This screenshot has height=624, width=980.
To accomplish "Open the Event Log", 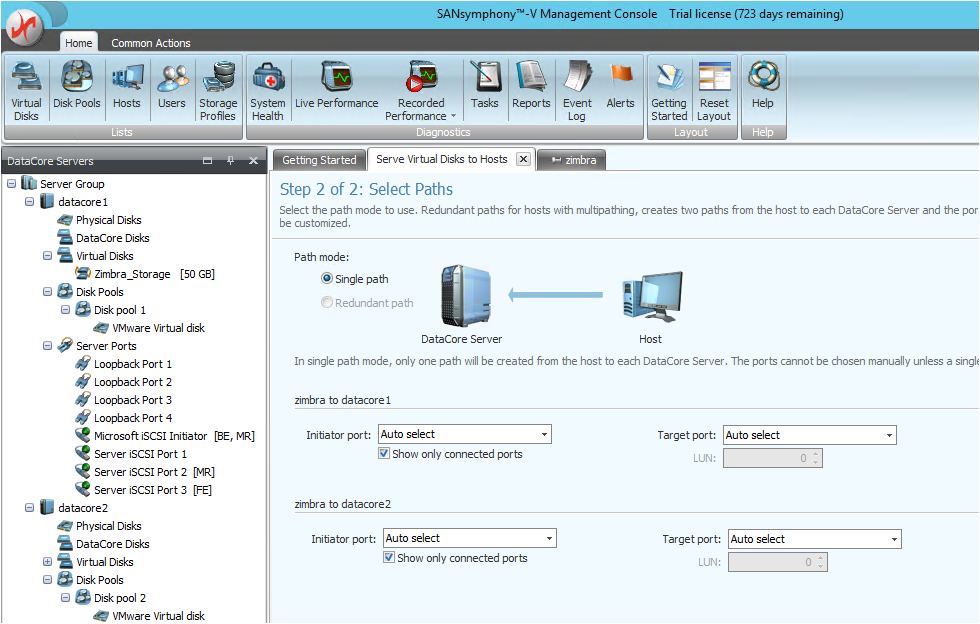I will click(577, 91).
